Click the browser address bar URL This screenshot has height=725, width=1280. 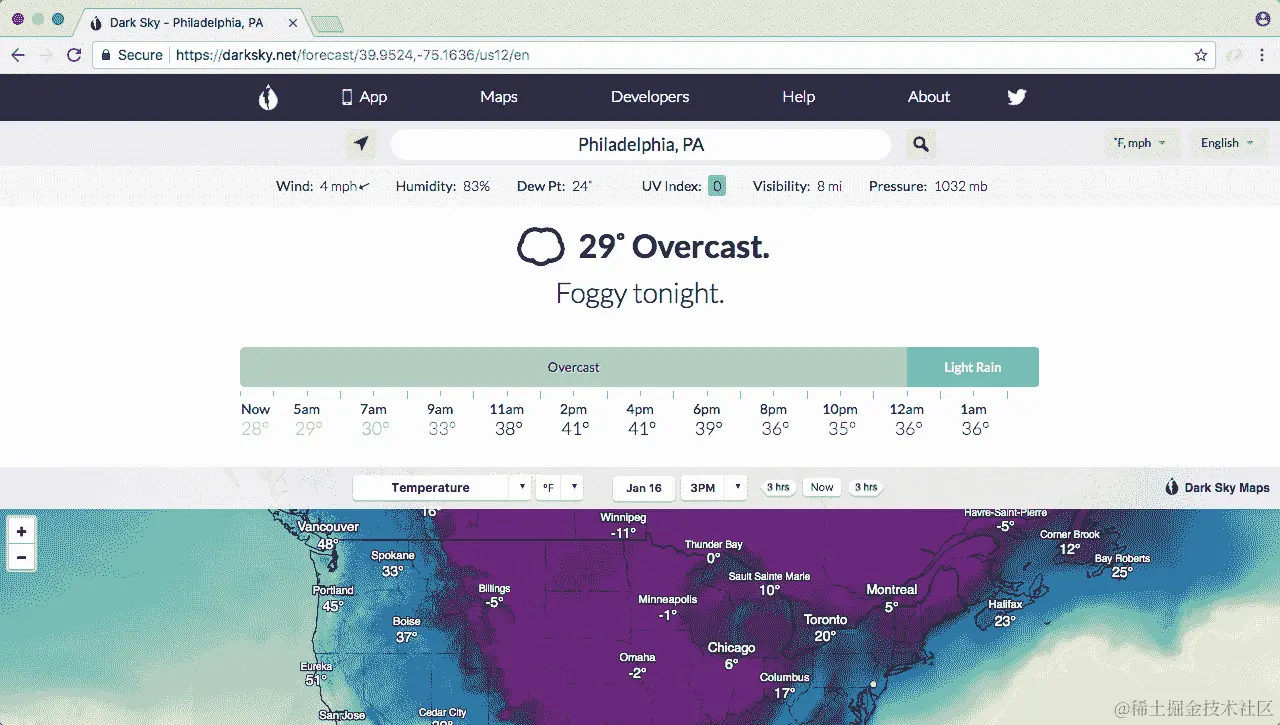tap(352, 55)
